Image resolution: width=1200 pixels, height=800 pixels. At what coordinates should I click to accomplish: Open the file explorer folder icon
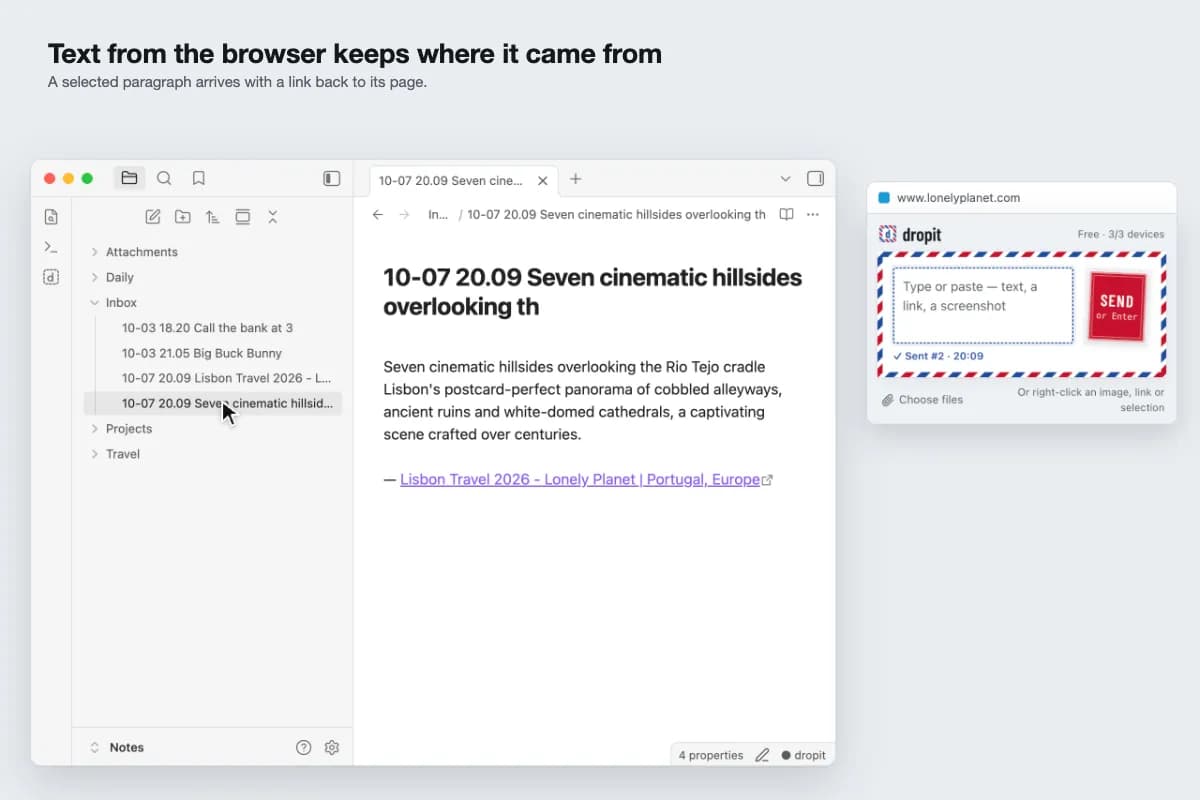(x=129, y=179)
